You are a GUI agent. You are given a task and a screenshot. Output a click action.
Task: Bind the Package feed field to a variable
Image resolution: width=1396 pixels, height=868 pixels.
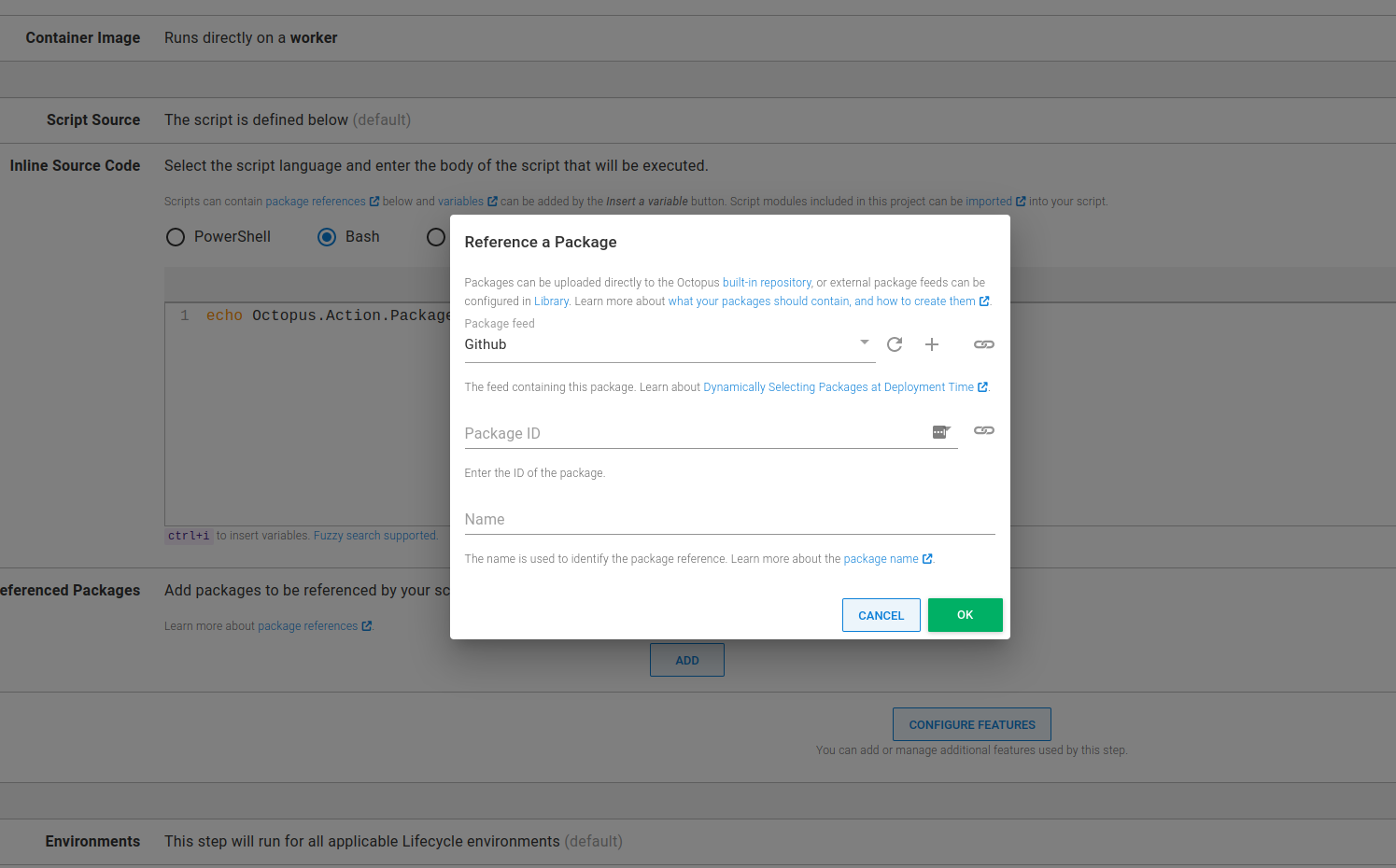pos(983,344)
